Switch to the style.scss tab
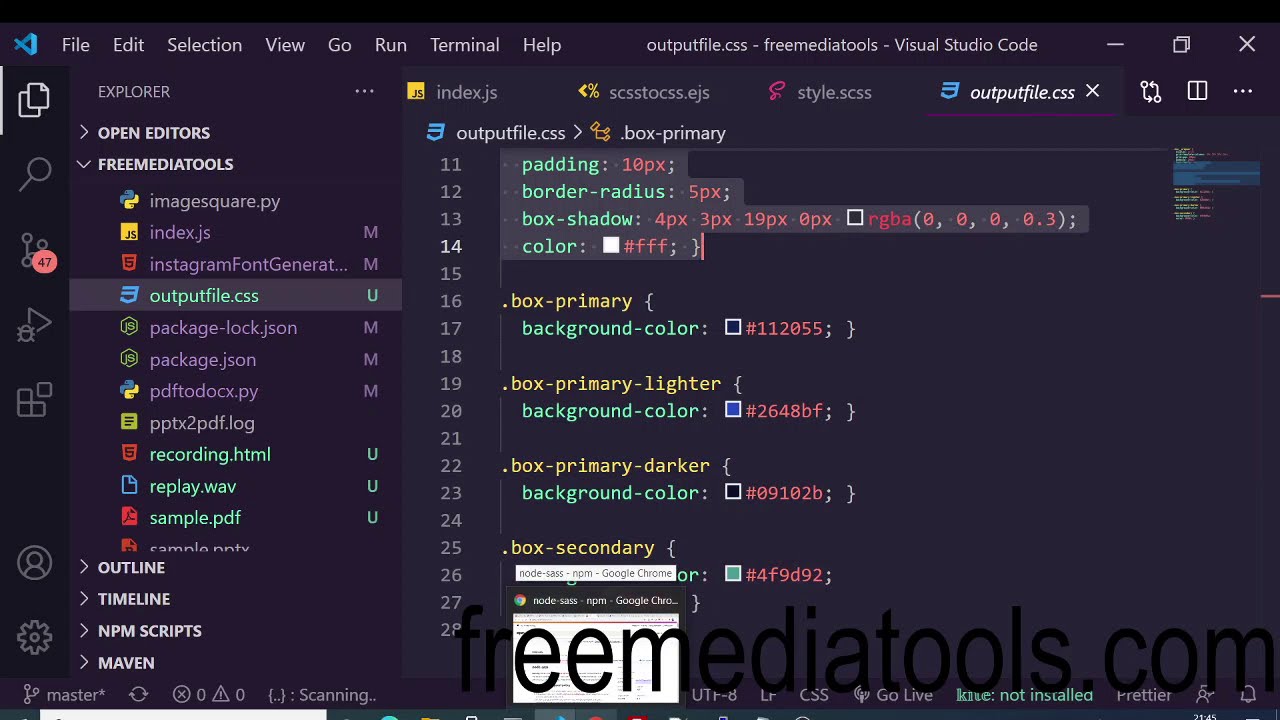The width and height of the screenshot is (1280, 720). [x=833, y=92]
